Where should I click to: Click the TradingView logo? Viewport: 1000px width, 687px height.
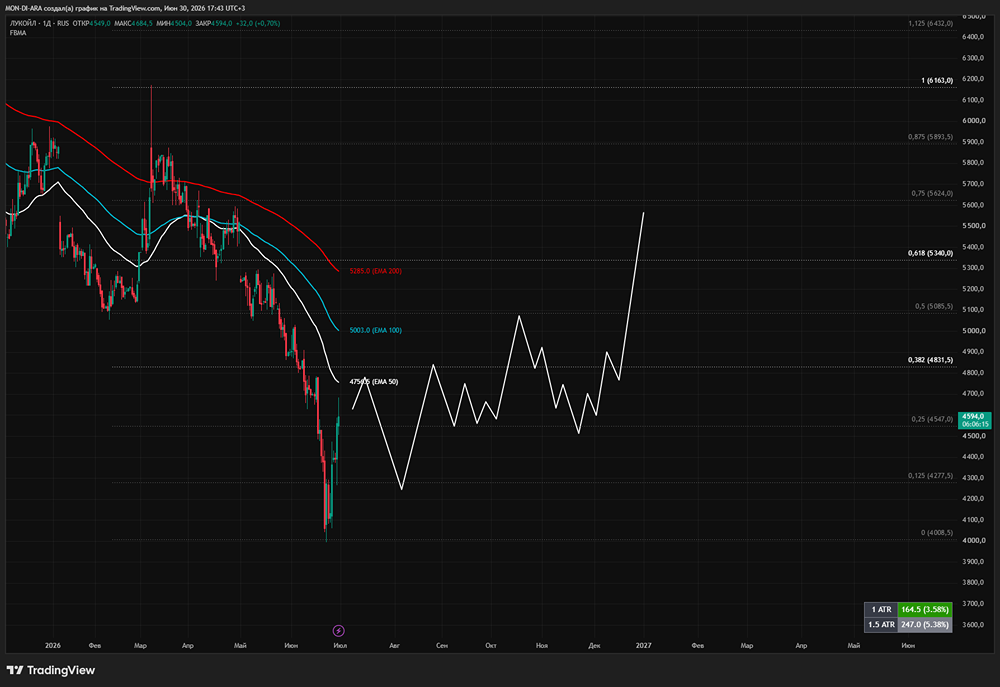click(x=51, y=670)
